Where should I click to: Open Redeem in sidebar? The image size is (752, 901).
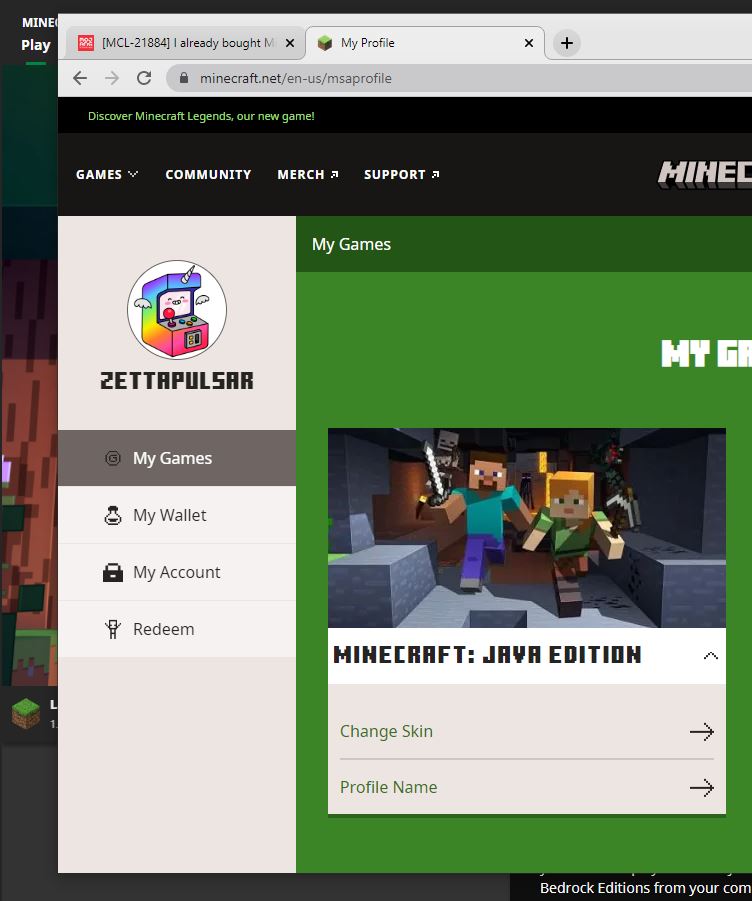pyautogui.click(x=177, y=629)
